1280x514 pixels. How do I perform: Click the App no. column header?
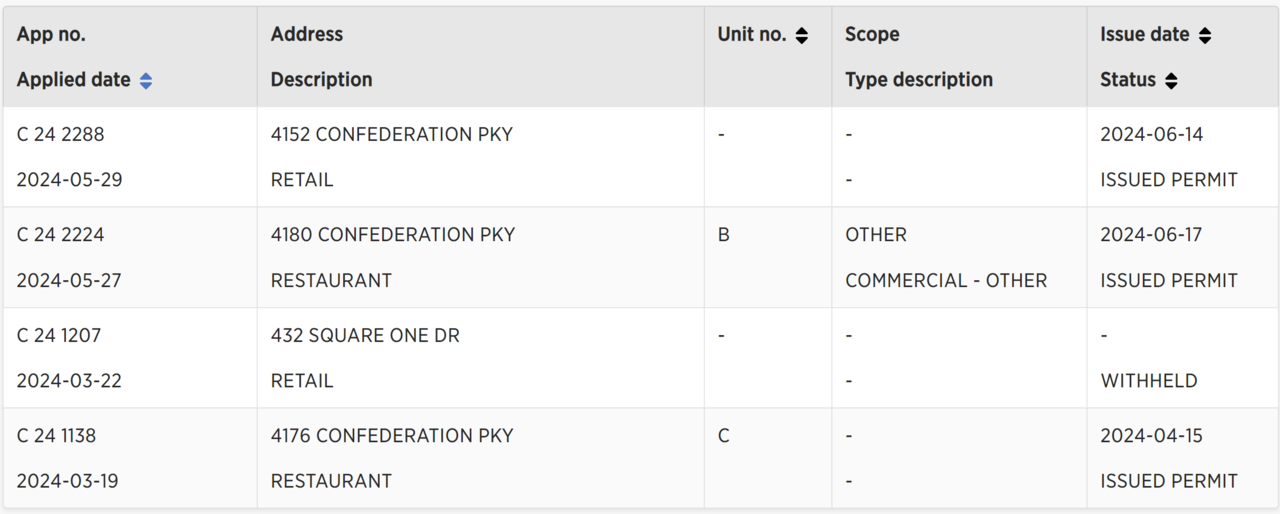[x=51, y=34]
